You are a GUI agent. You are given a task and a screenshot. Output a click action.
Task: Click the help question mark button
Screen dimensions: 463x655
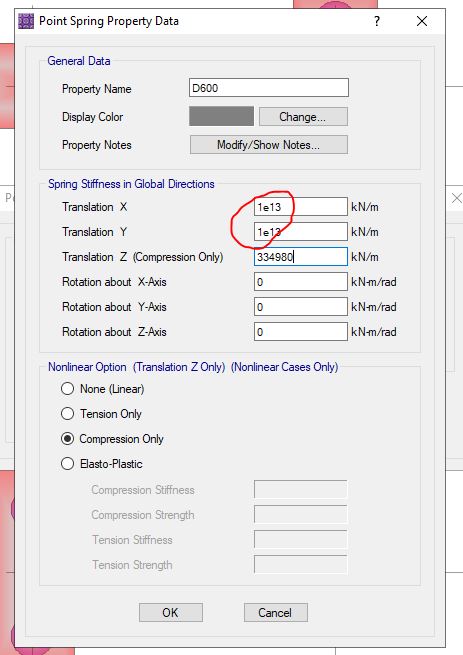tap(377, 21)
